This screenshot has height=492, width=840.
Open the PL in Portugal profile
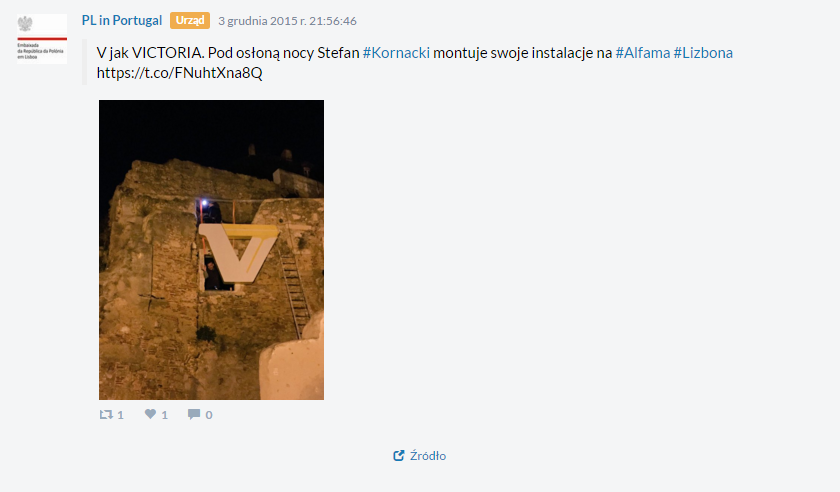122,20
